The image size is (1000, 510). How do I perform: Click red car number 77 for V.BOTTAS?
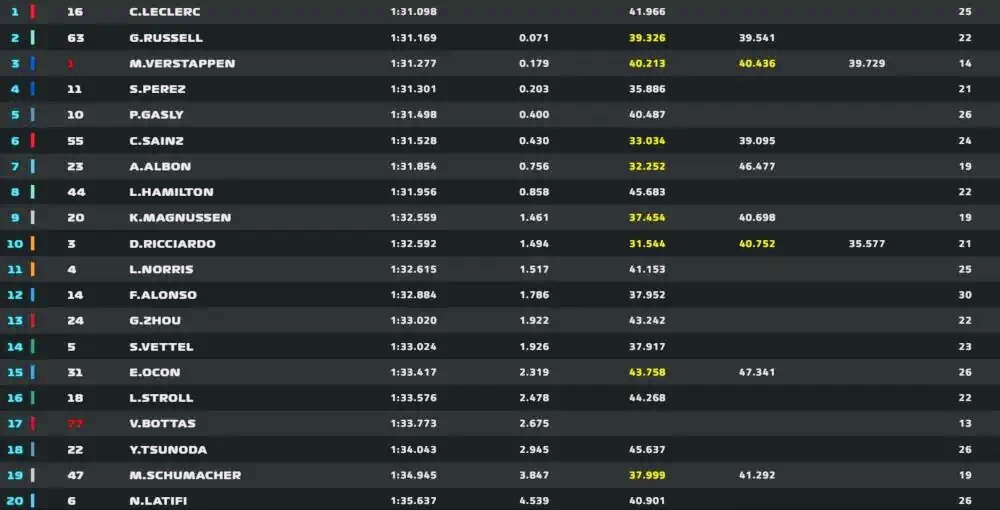[x=75, y=423]
